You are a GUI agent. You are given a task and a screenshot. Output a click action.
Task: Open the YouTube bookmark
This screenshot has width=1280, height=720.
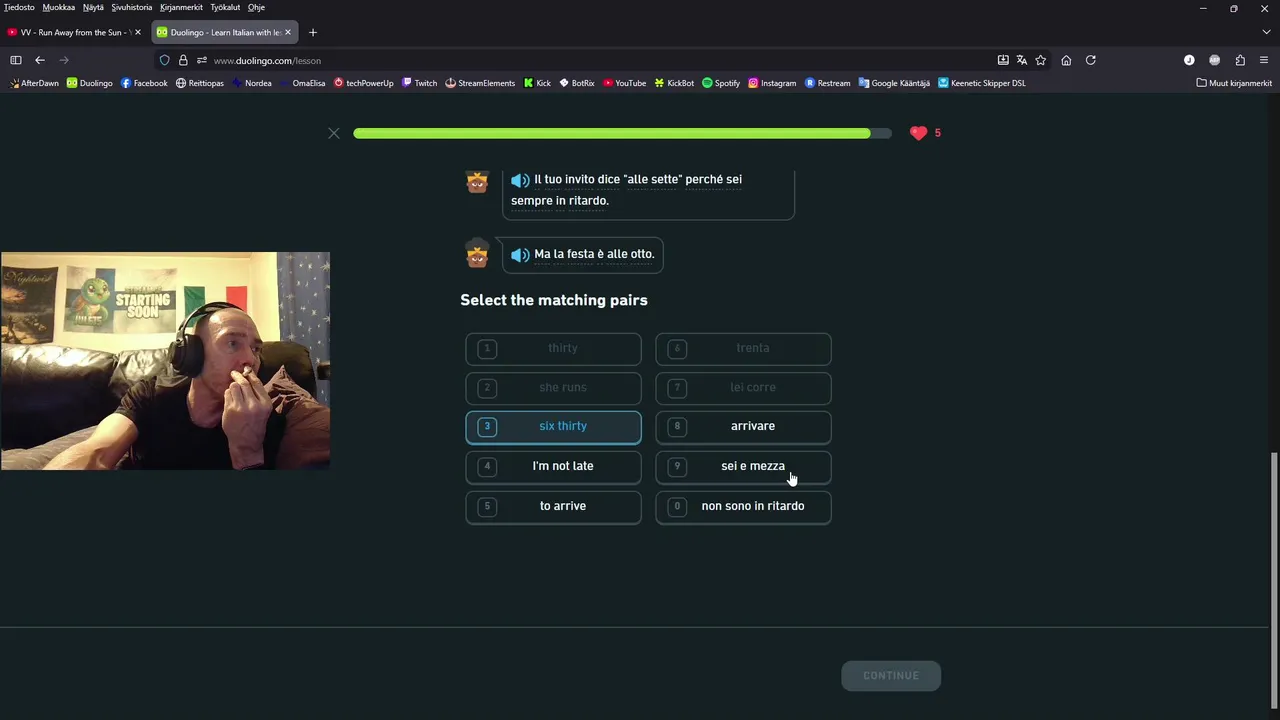(624, 83)
